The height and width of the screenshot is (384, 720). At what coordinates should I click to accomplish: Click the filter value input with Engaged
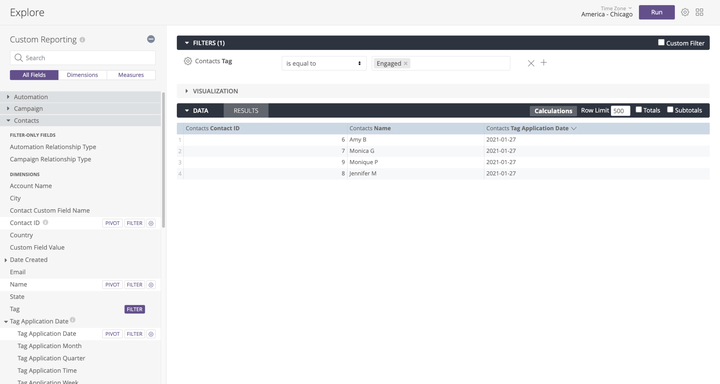click(x=441, y=63)
